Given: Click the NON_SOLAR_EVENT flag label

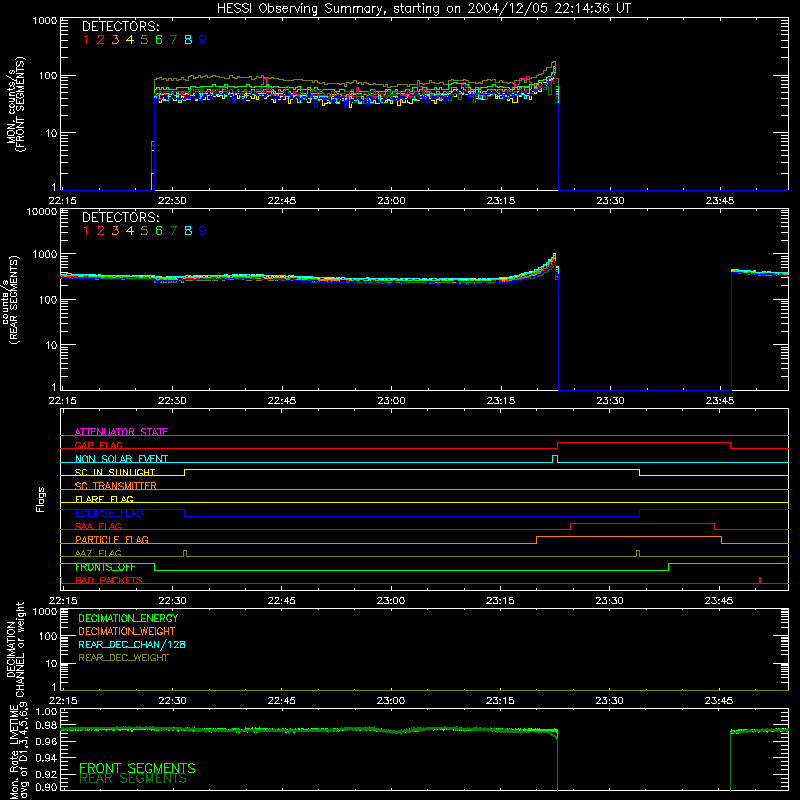Looking at the screenshot, I should coord(121,459).
